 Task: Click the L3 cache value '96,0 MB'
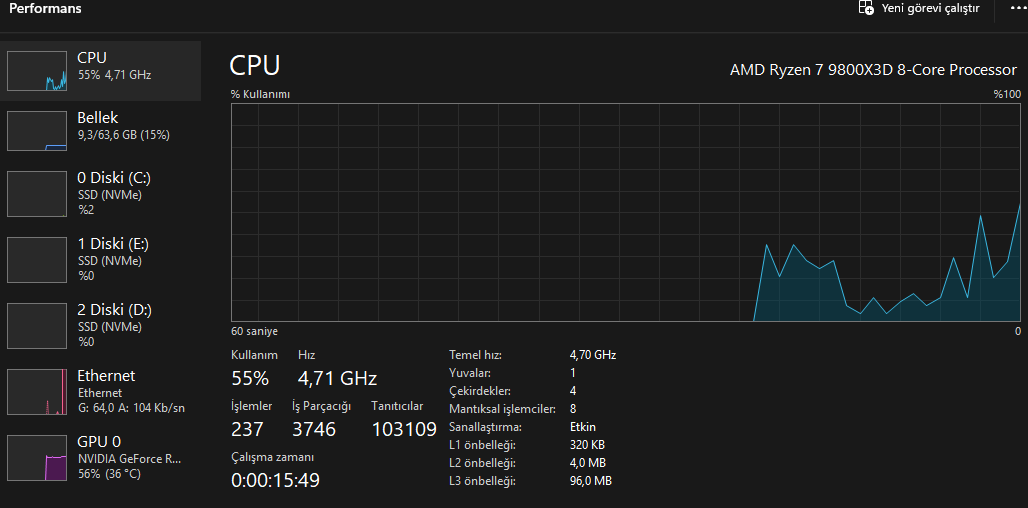pyautogui.click(x=591, y=481)
